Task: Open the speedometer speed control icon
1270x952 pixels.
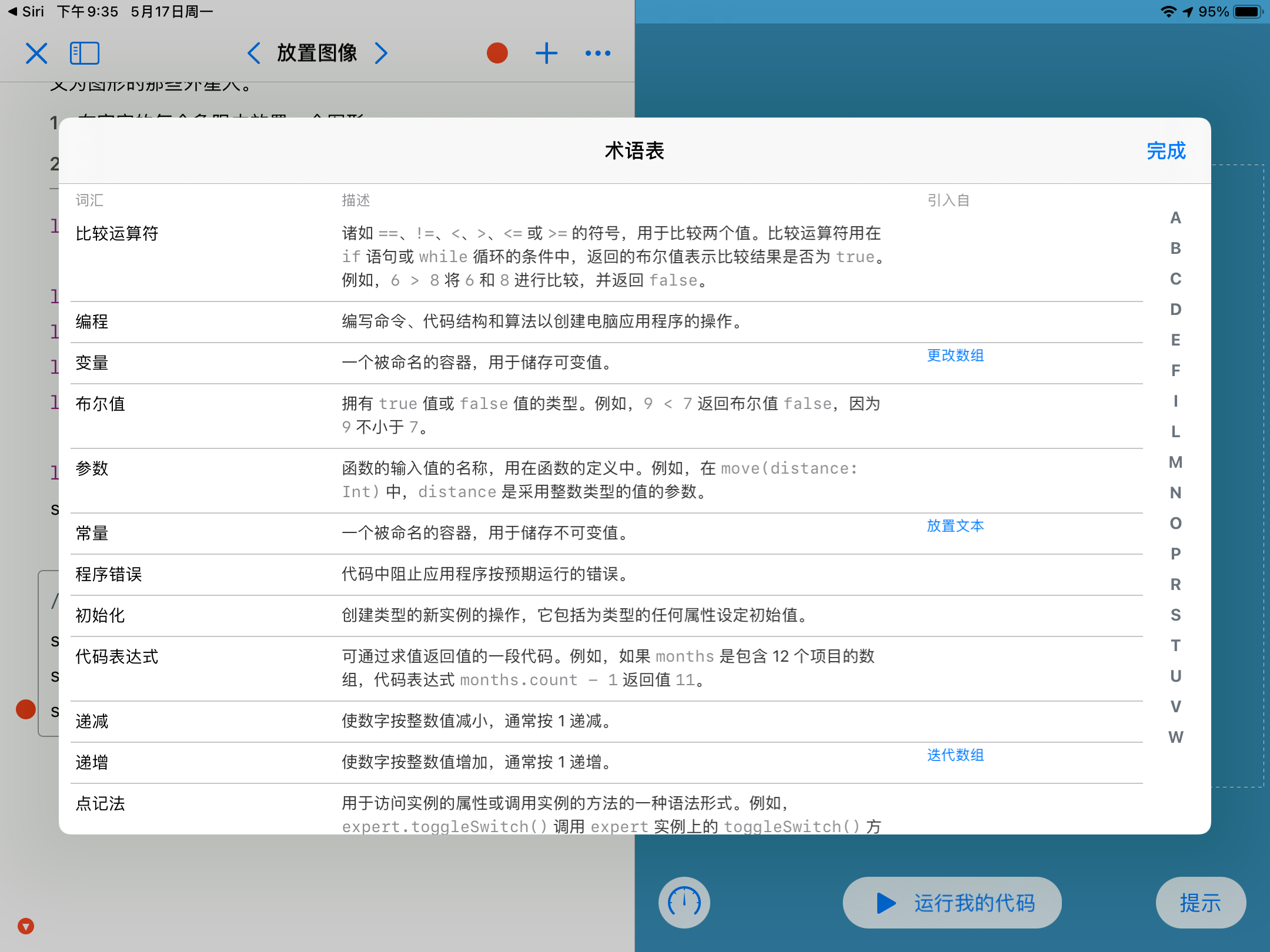Action: tap(684, 903)
